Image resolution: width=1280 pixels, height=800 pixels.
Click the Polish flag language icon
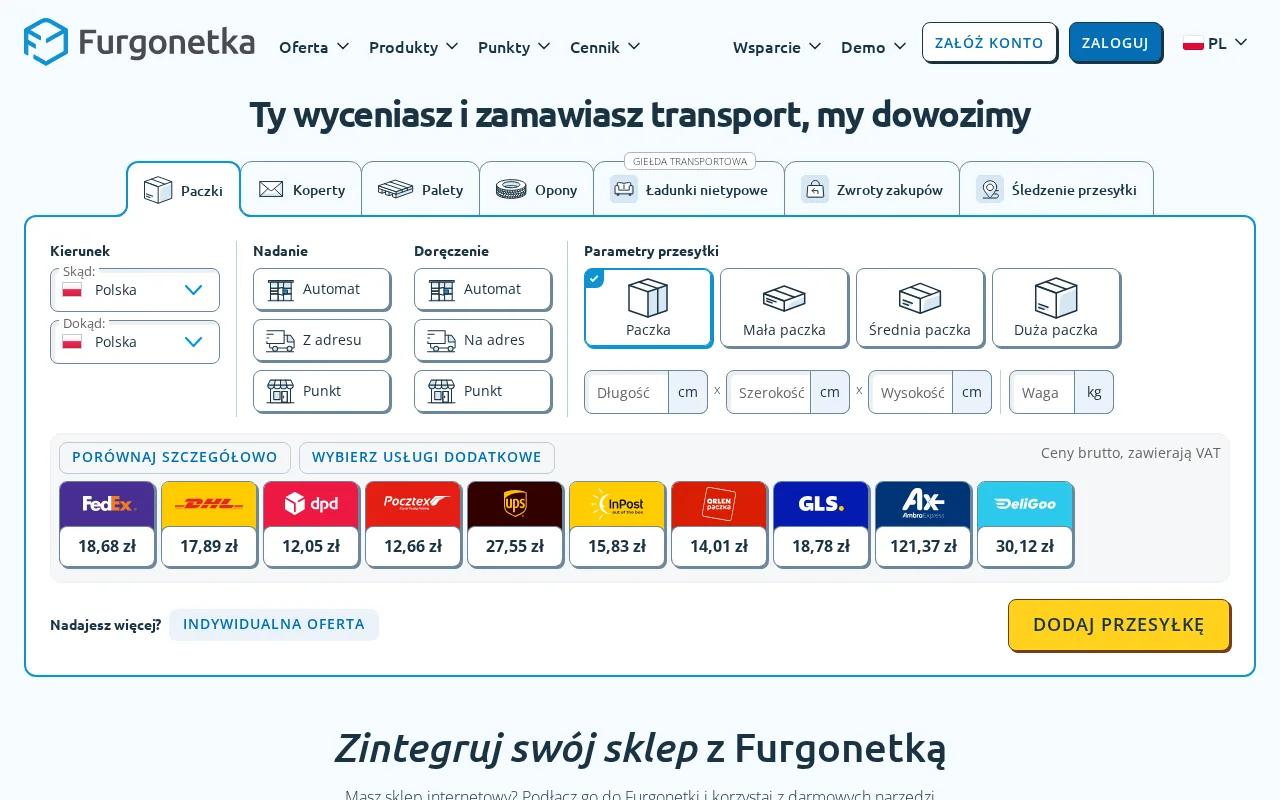pyautogui.click(x=1193, y=43)
